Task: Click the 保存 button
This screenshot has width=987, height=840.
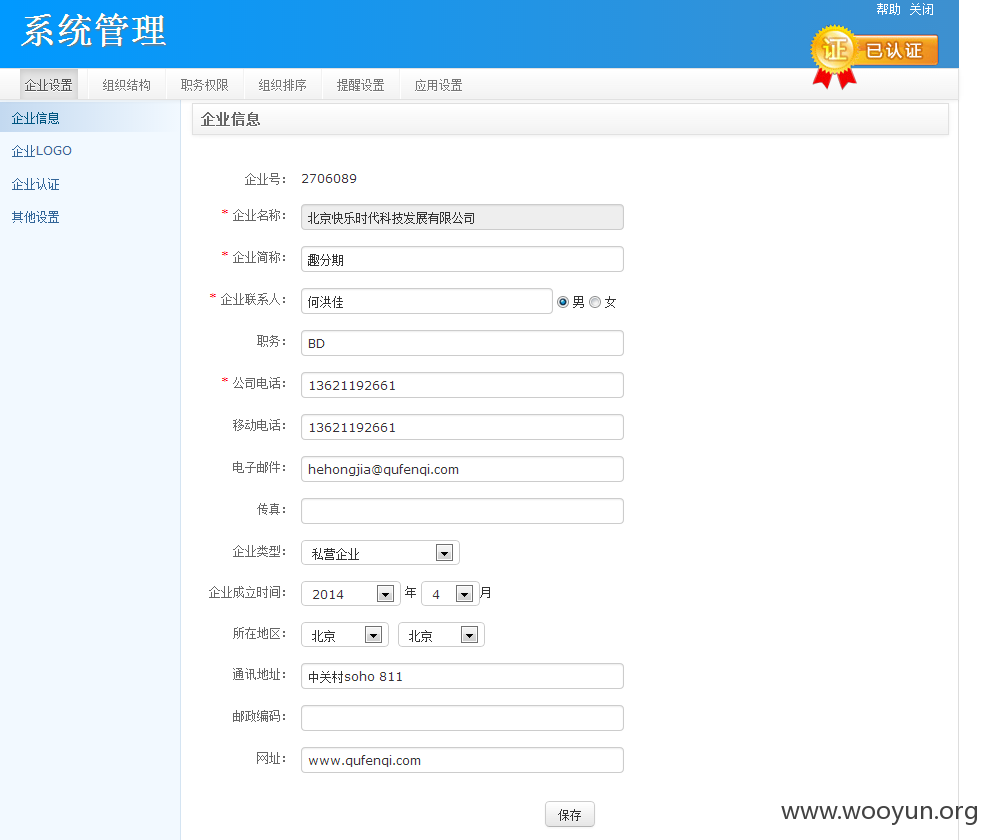Action: pyautogui.click(x=570, y=814)
